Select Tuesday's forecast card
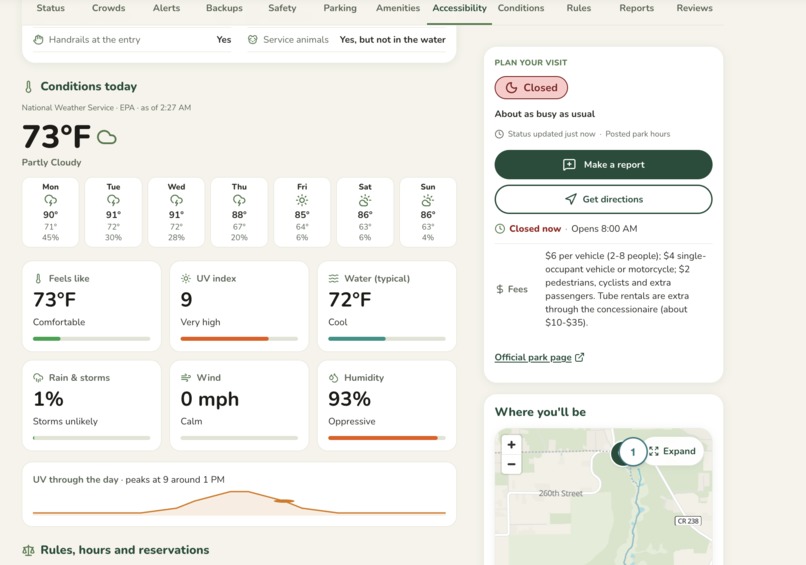The image size is (806, 565). [x=113, y=212]
